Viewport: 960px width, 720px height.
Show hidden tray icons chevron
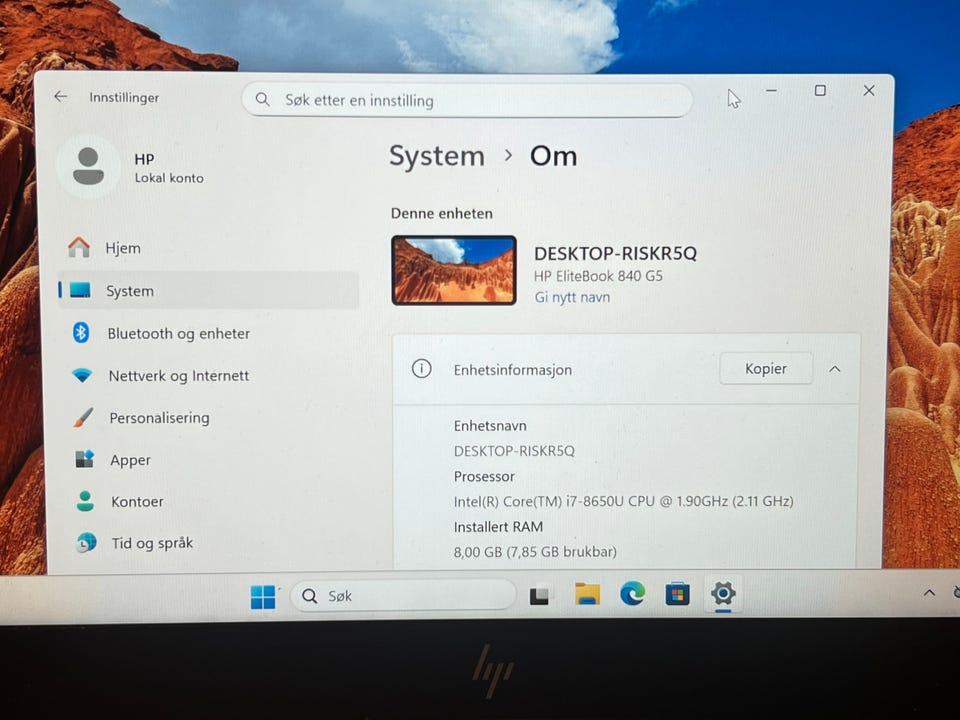coord(929,593)
